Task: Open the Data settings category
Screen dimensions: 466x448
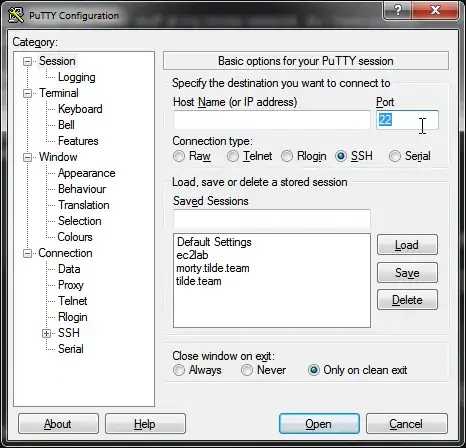Action: 69,269
